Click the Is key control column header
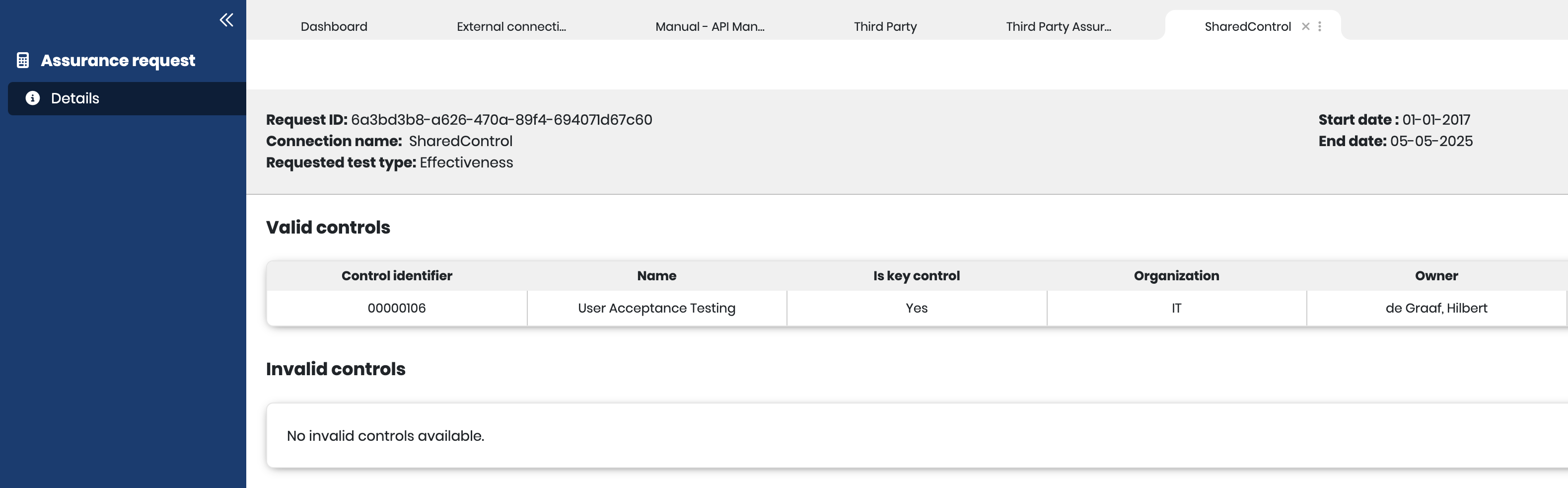Image resolution: width=1568 pixels, height=488 pixels. click(916, 276)
